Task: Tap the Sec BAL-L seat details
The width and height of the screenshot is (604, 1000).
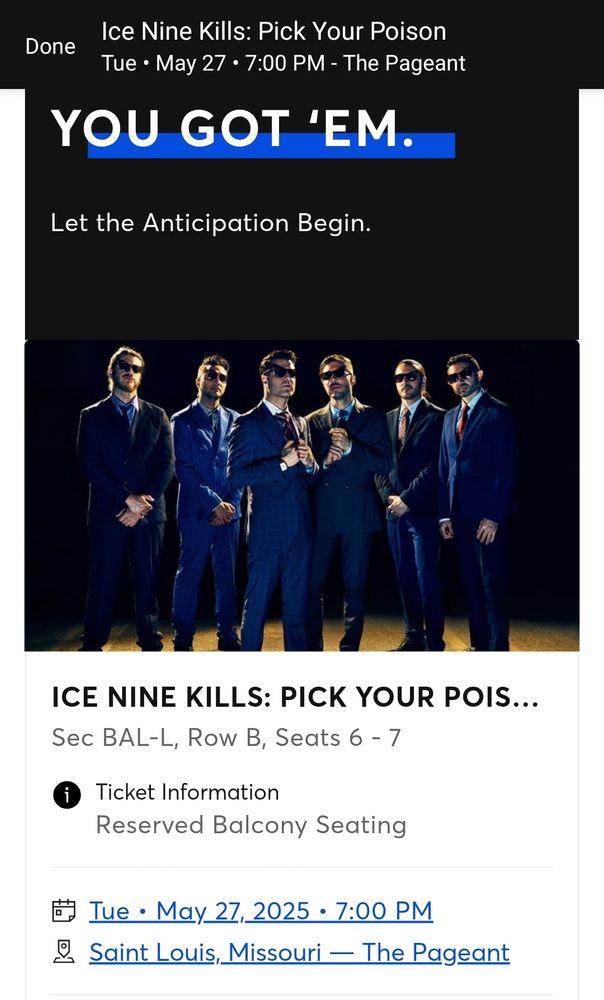Action: 226,738
